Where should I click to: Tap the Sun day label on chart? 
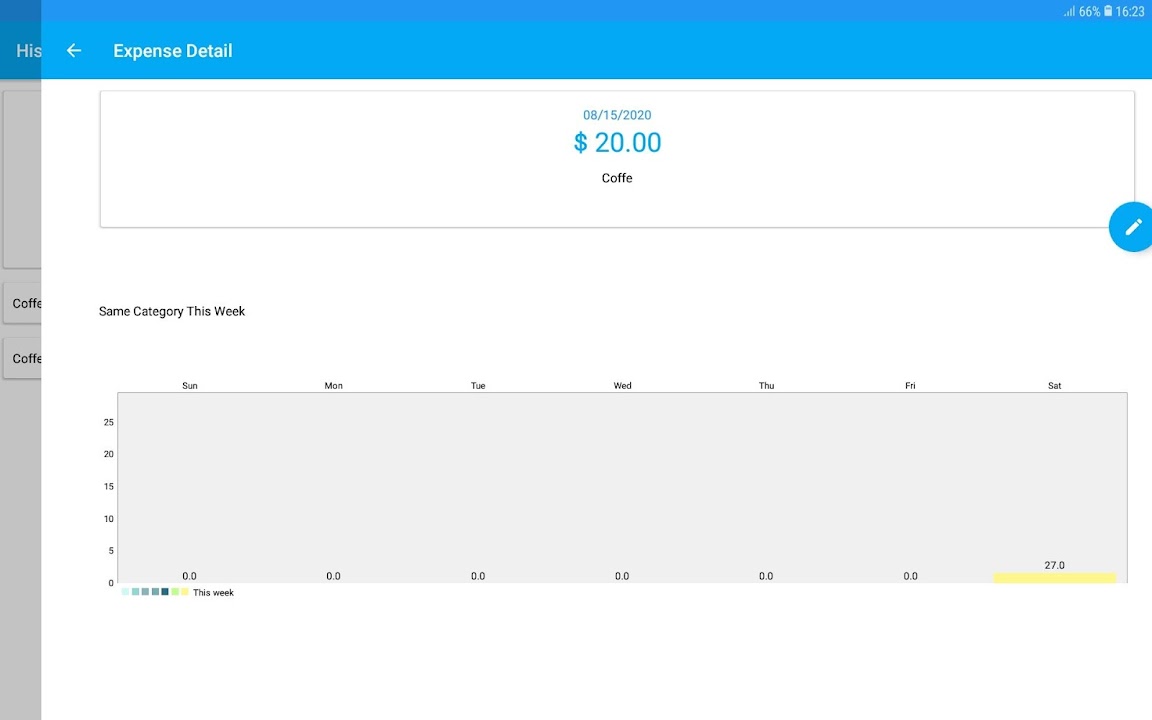tap(190, 386)
